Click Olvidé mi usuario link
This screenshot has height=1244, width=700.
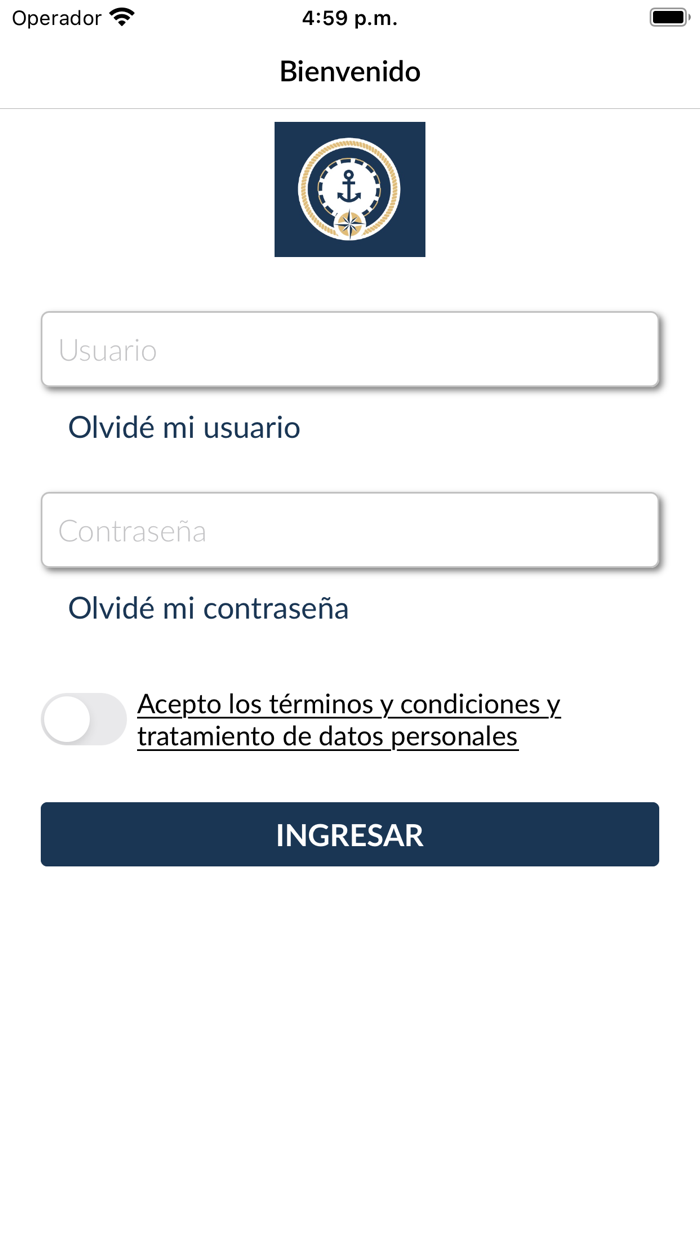coord(183,427)
